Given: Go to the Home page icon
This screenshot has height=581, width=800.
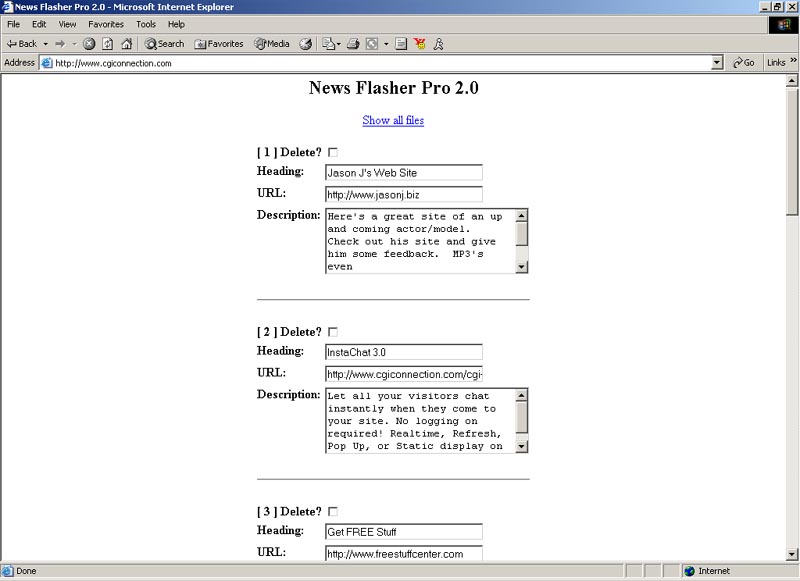Looking at the screenshot, I should [127, 44].
